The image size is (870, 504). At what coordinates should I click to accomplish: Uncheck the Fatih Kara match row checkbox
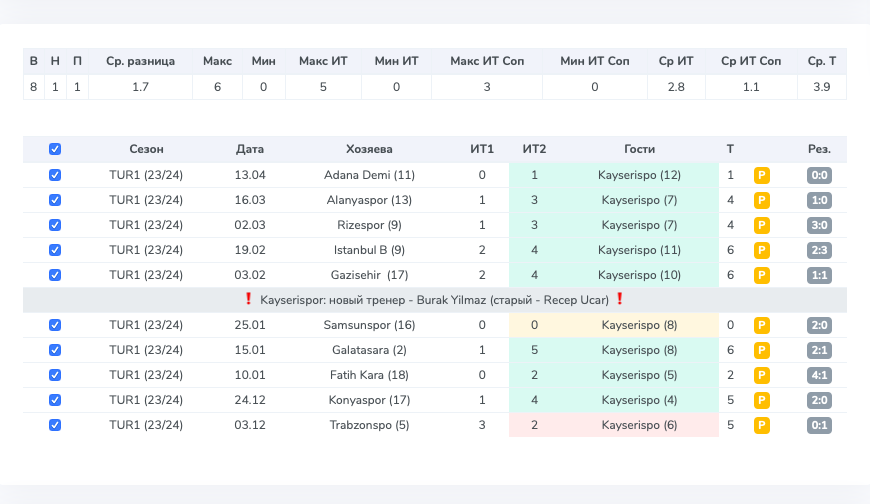tap(55, 375)
